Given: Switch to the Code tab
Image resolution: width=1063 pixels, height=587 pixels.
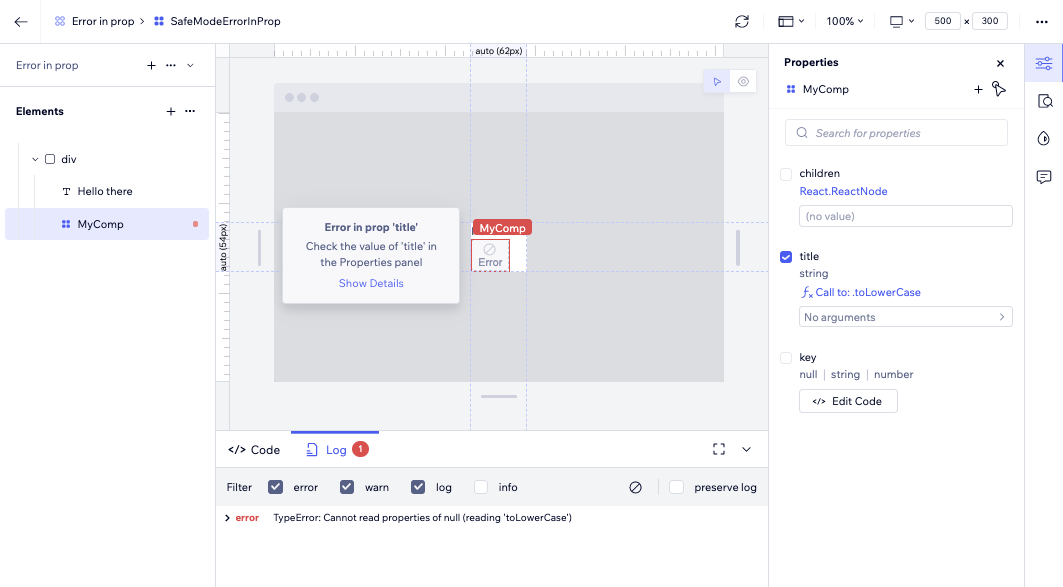Looking at the screenshot, I should point(254,450).
